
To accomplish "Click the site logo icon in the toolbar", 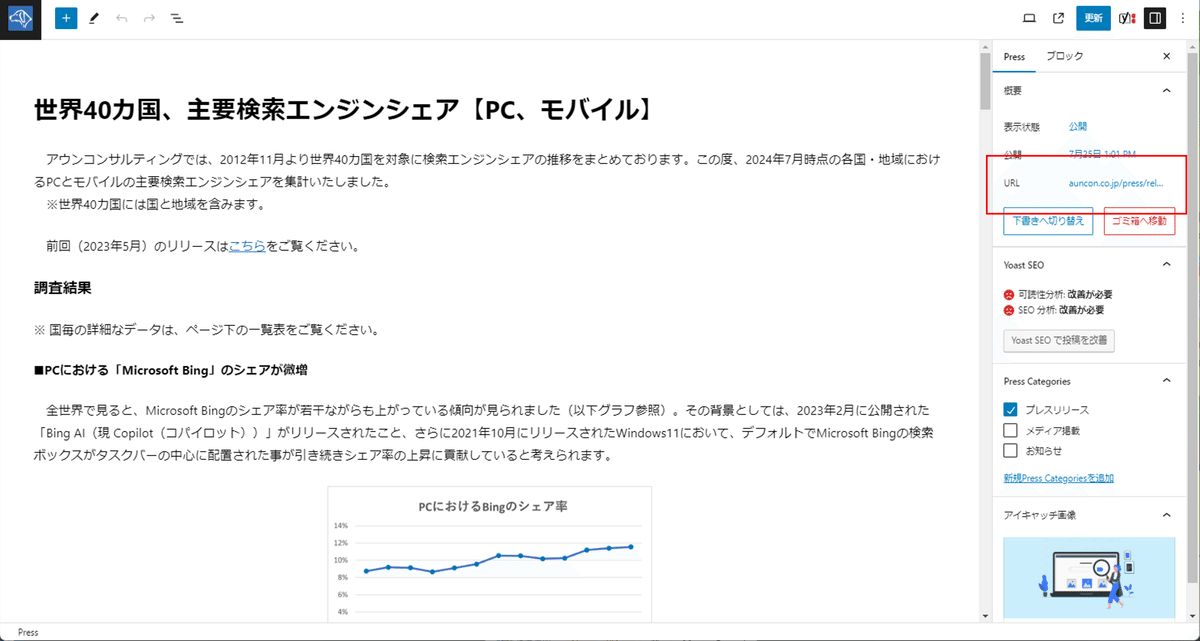I will pyautogui.click(x=20, y=19).
